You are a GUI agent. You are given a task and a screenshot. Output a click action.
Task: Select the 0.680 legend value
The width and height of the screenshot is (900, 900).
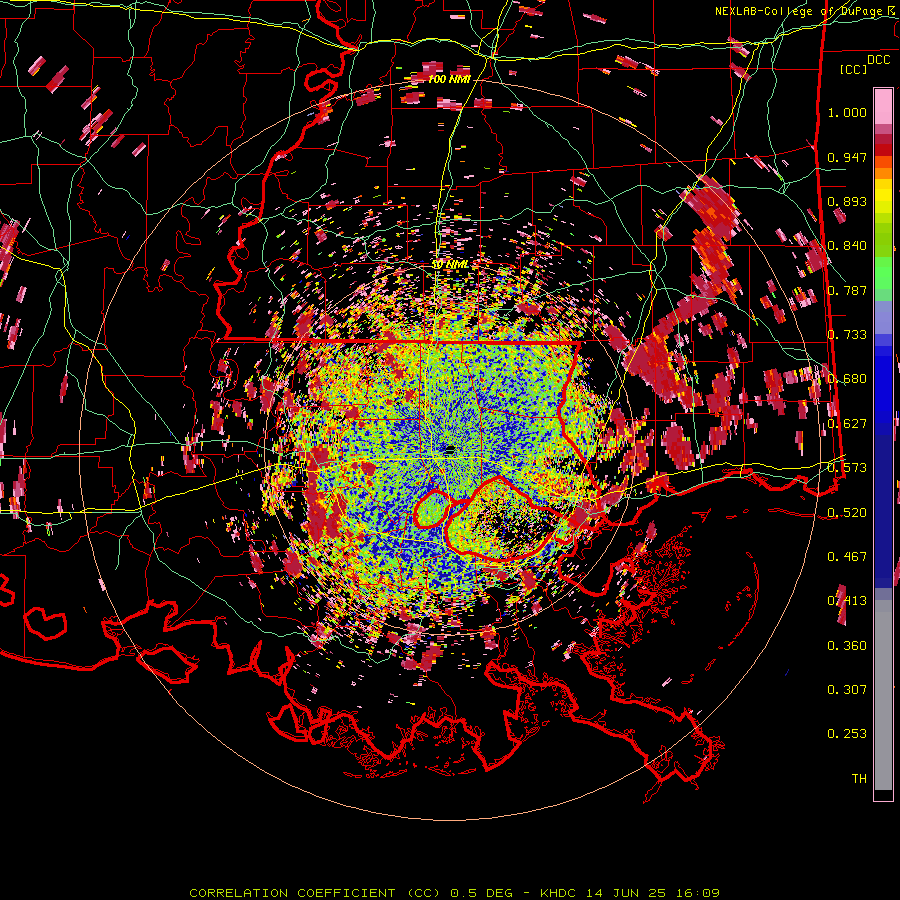pyautogui.click(x=847, y=379)
